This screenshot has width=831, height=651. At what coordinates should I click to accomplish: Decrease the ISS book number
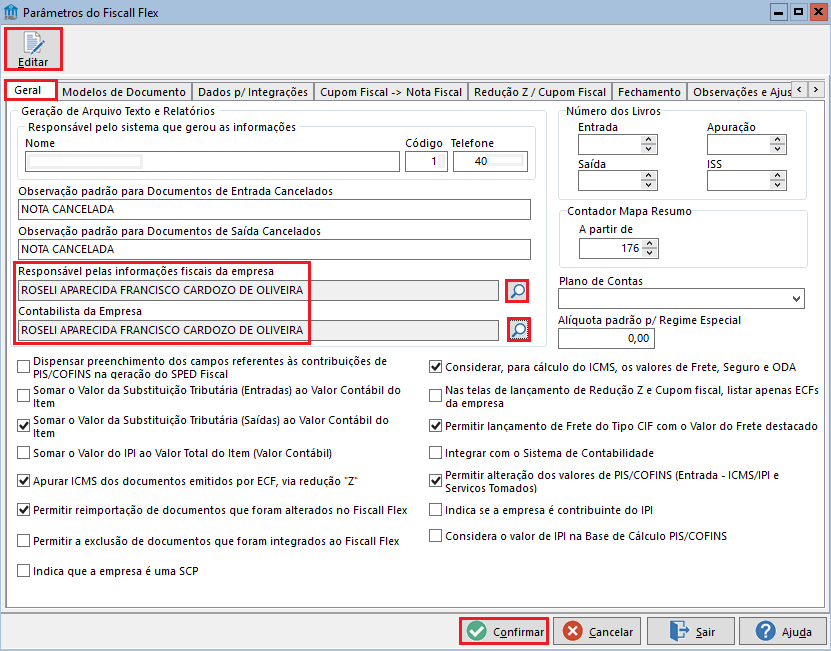point(777,185)
